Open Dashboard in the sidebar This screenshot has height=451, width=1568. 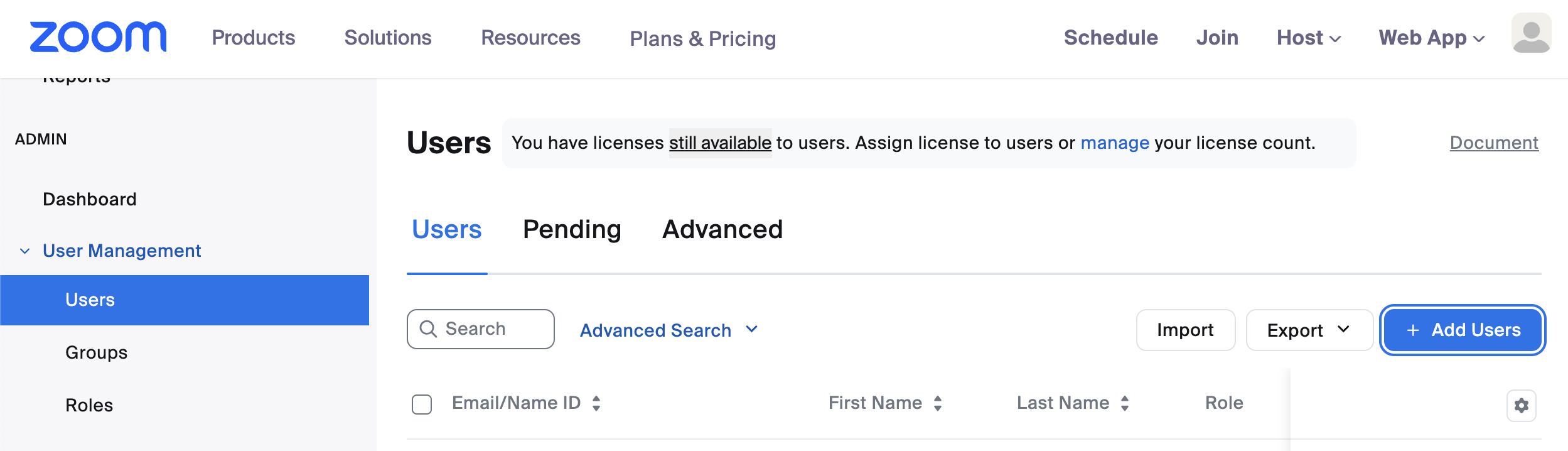pos(90,199)
